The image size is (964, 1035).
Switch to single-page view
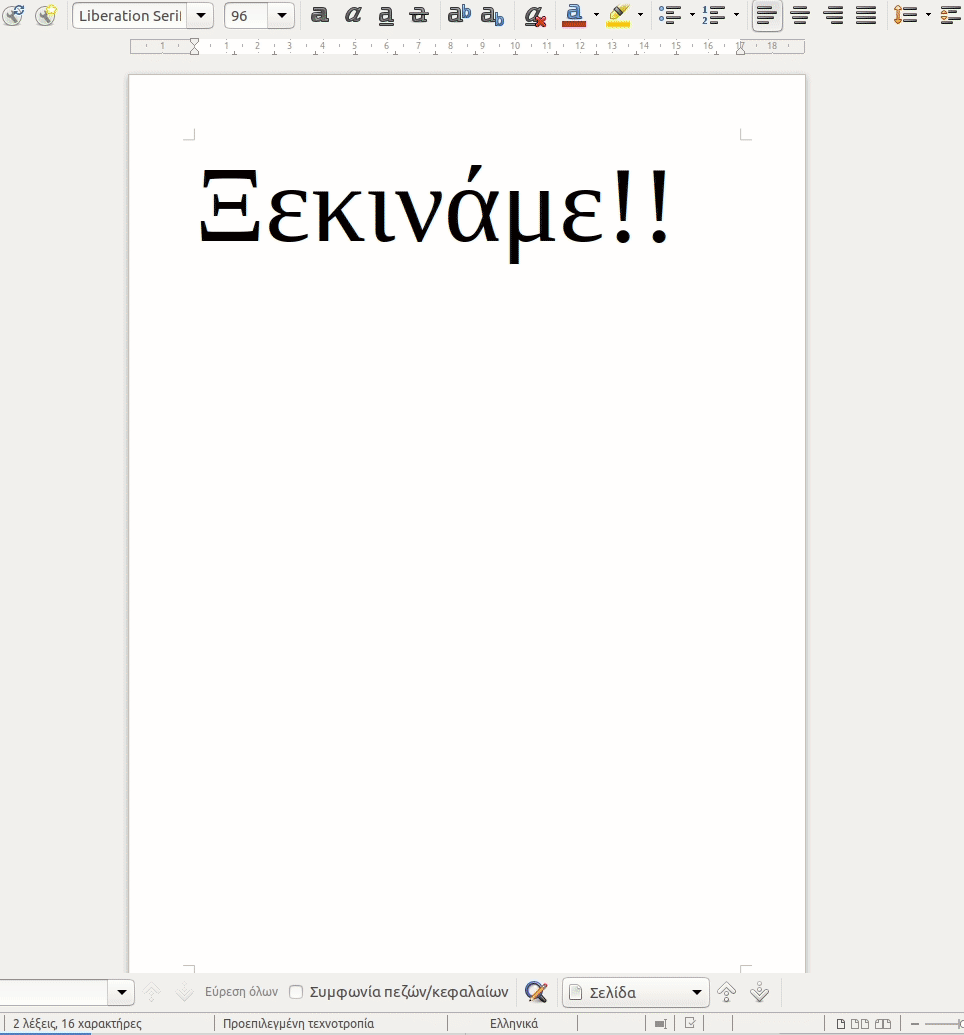click(x=841, y=1024)
